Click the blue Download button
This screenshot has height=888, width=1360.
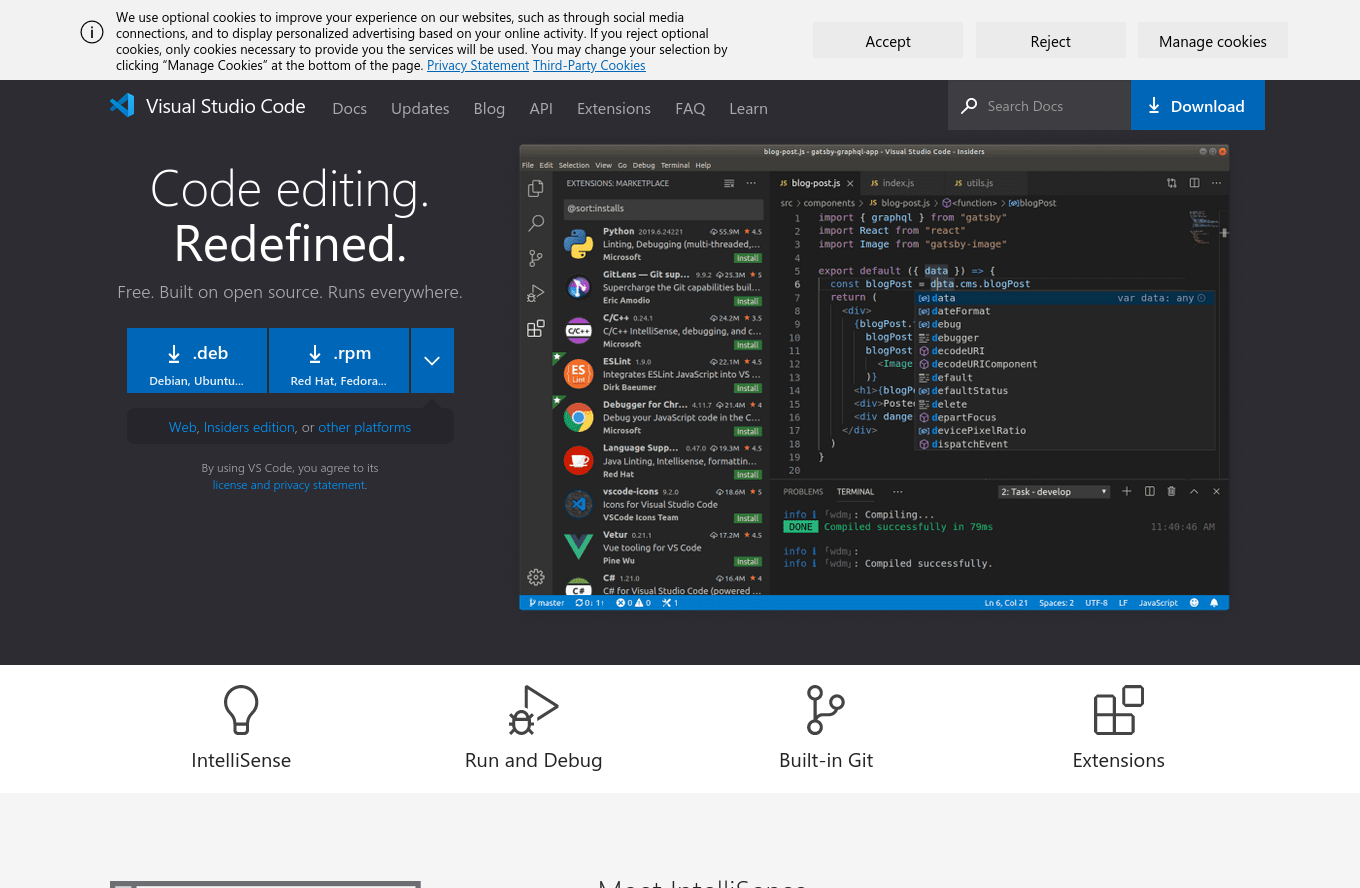pos(1197,105)
